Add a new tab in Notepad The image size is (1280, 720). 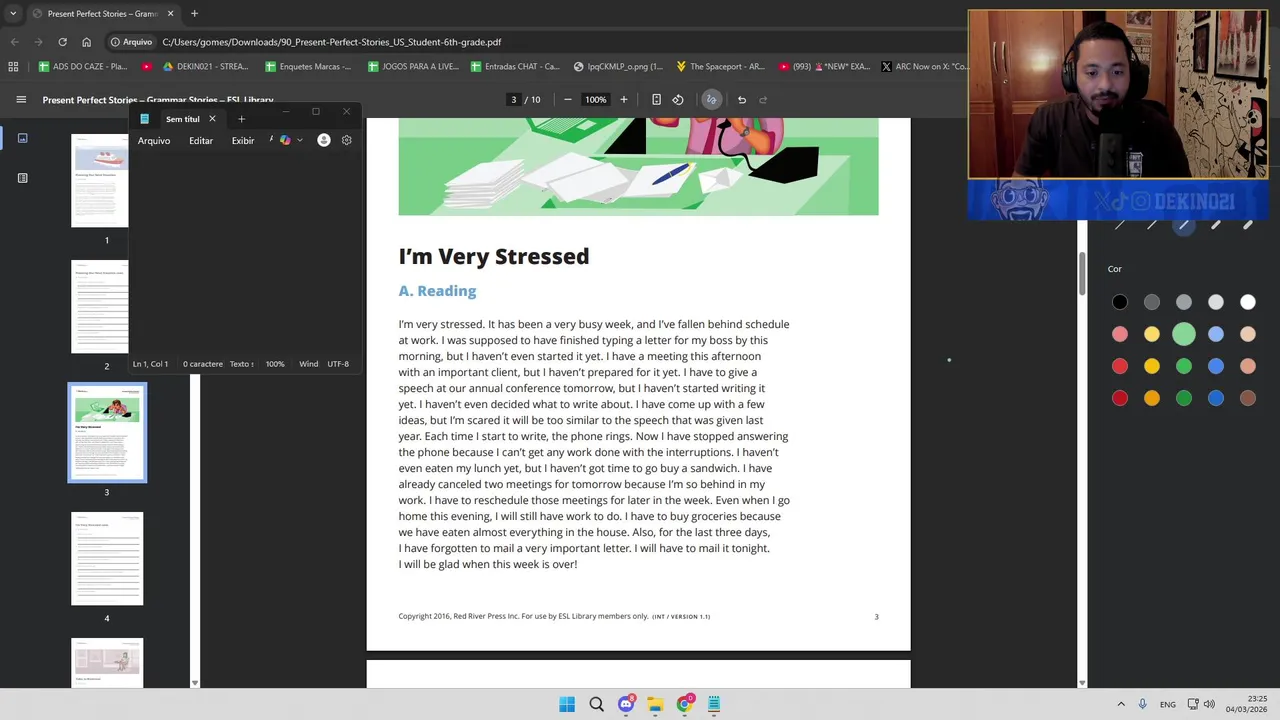click(241, 119)
